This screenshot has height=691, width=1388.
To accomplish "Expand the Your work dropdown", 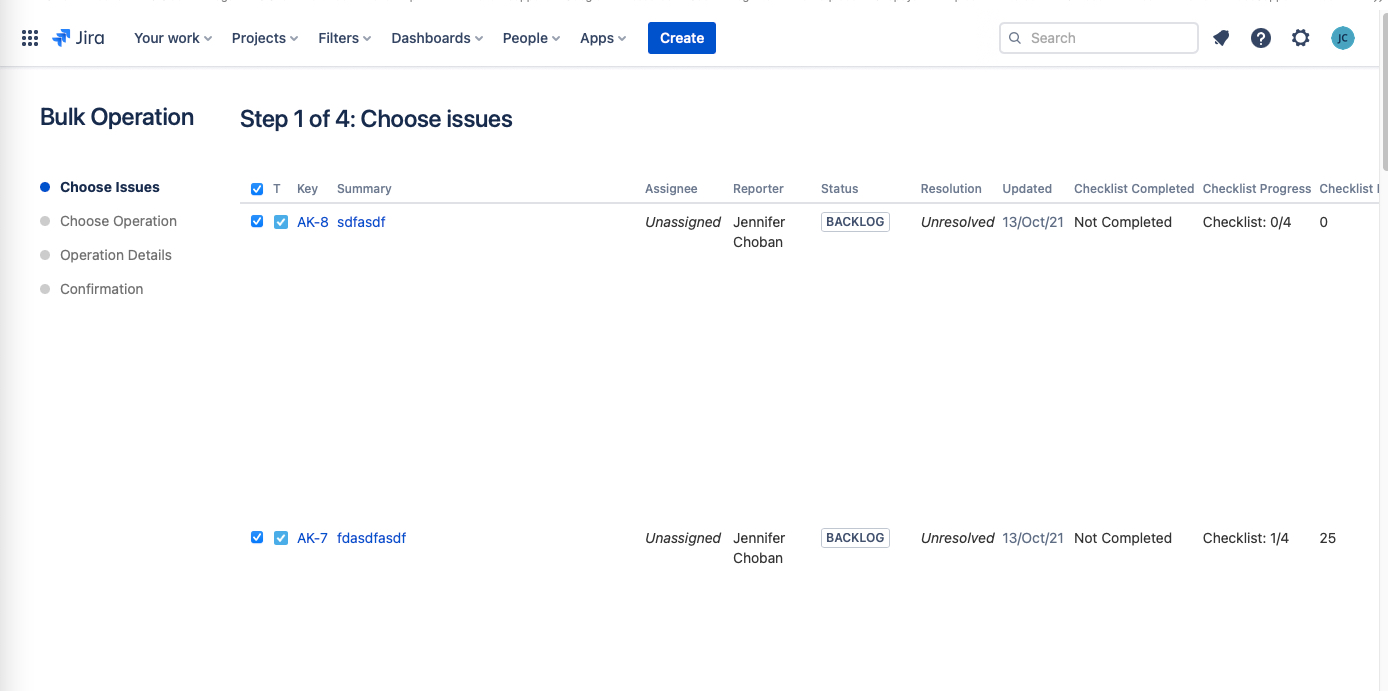I will tap(173, 38).
